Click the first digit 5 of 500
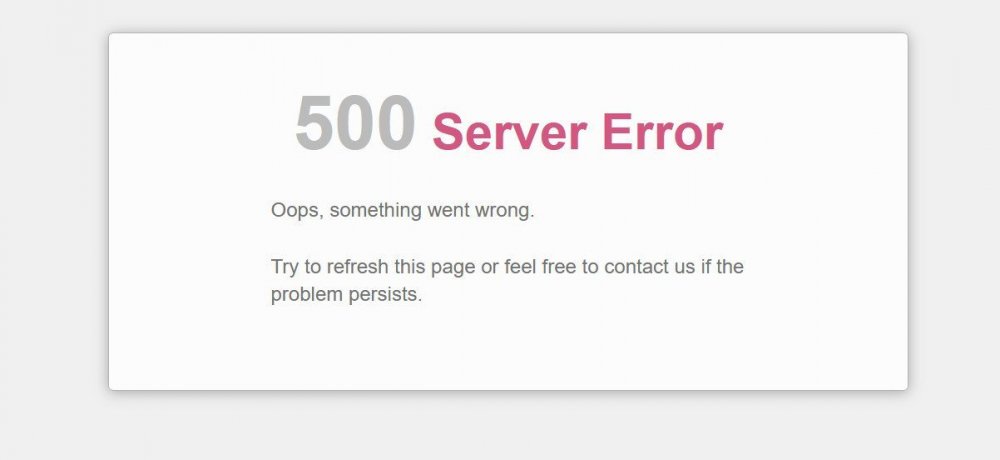Viewport: 1000px width, 460px height. click(x=315, y=123)
